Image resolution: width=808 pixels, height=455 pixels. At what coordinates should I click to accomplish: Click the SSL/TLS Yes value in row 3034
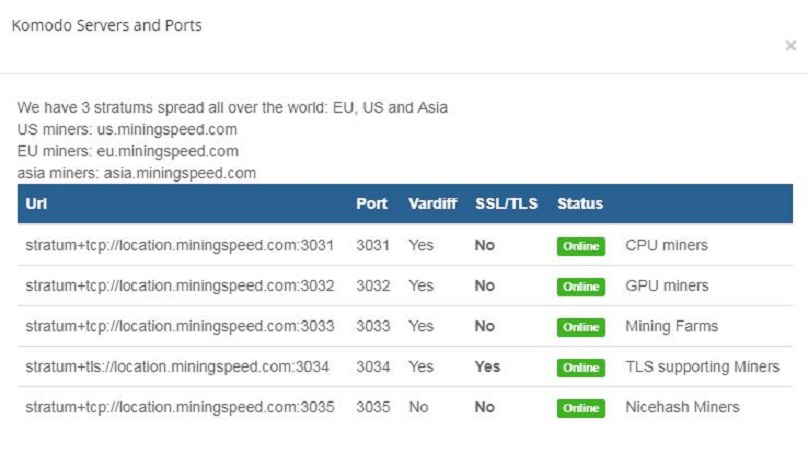pyautogui.click(x=487, y=367)
